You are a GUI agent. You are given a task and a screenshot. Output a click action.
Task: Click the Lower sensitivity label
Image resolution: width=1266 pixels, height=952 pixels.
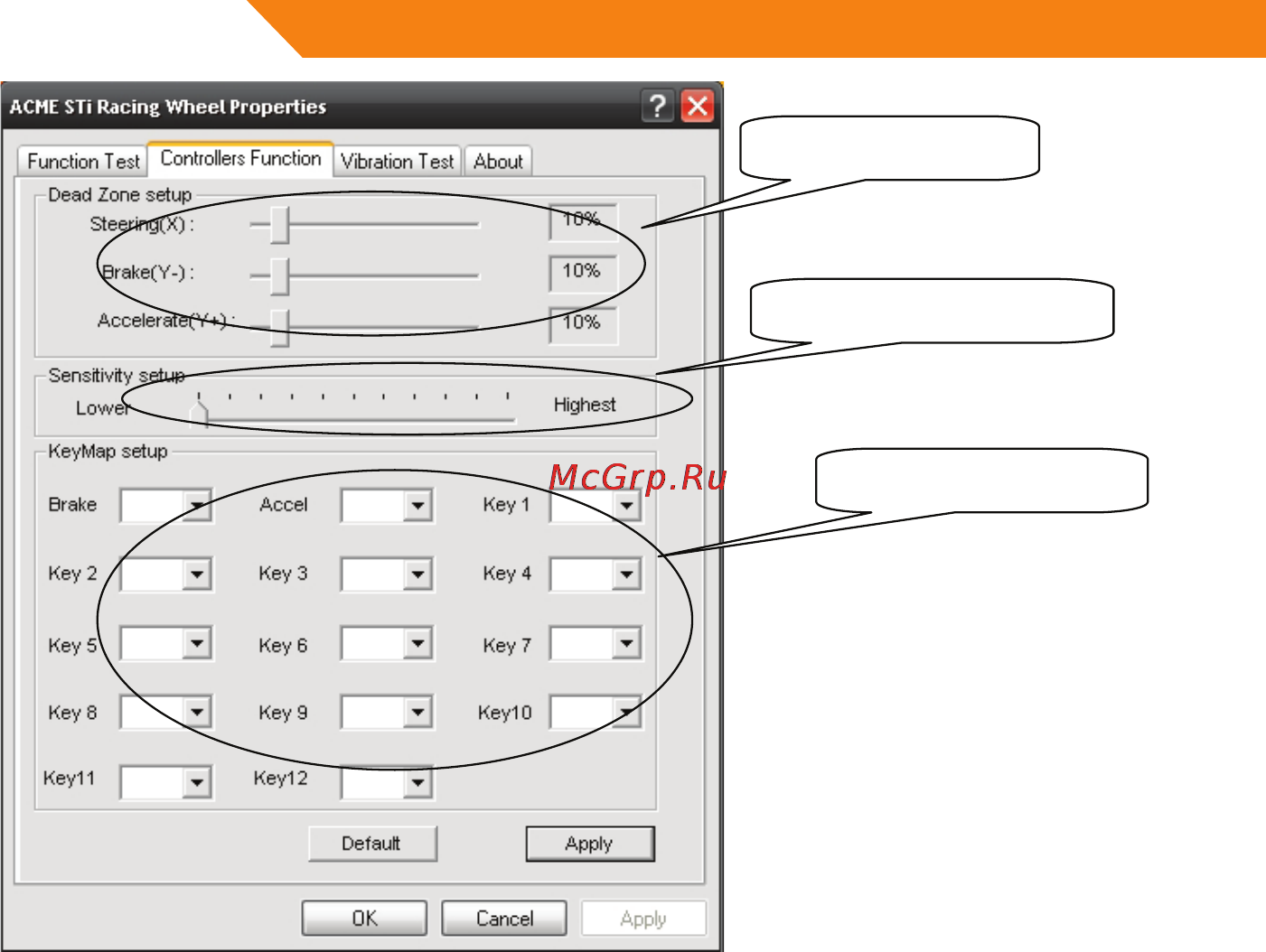[102, 408]
